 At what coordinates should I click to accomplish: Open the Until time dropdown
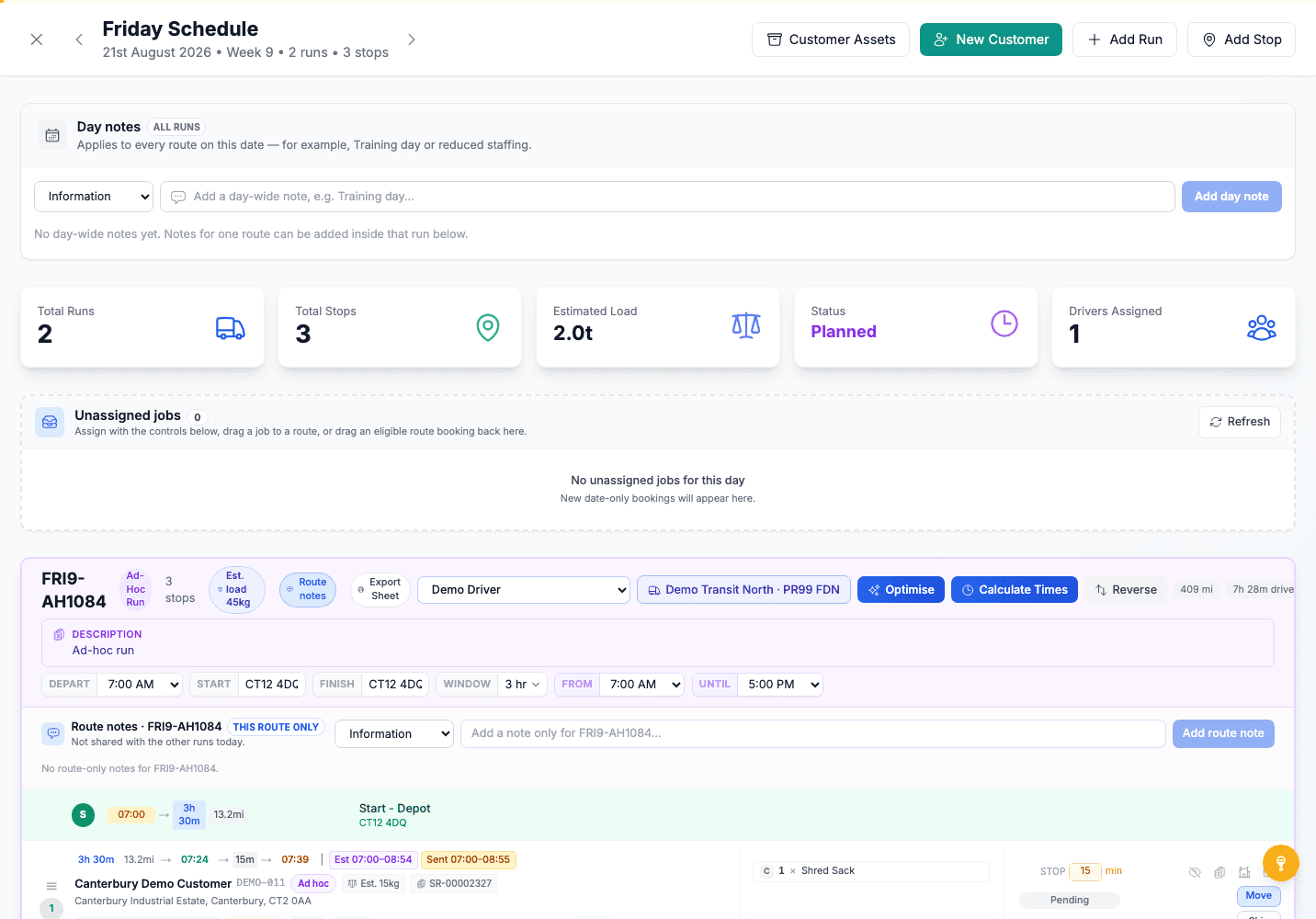780,685
